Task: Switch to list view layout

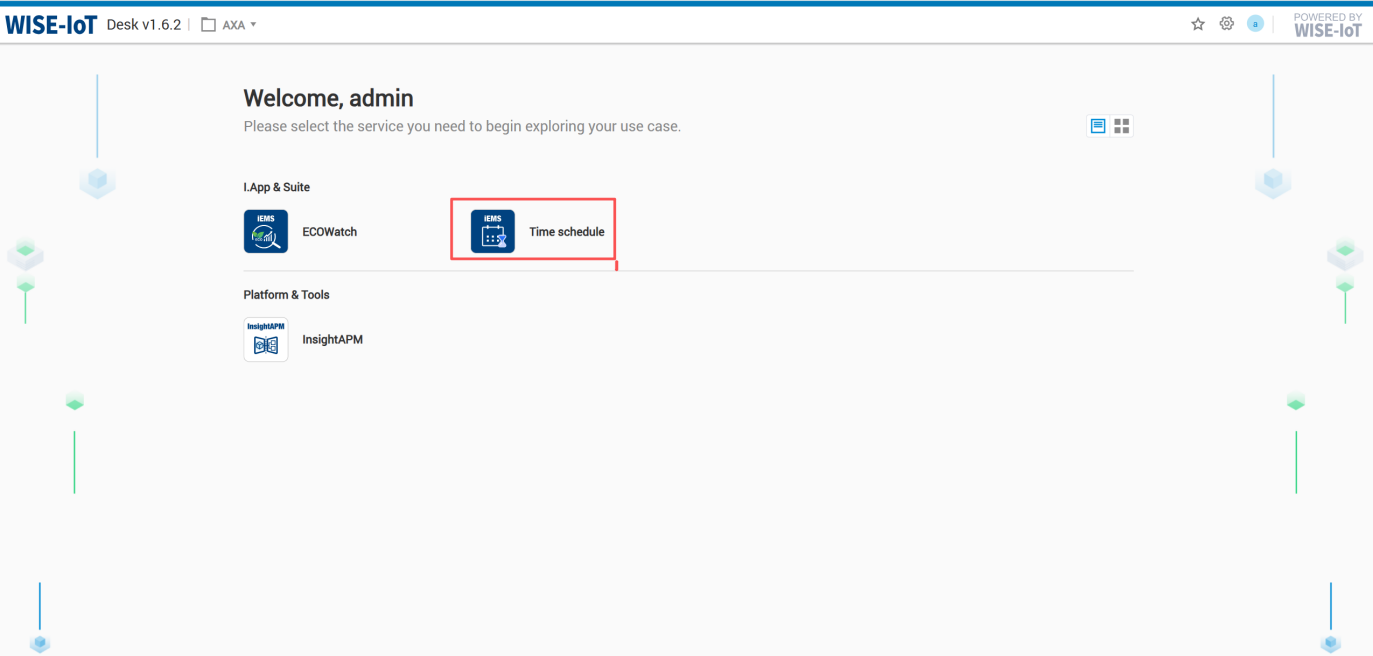Action: point(1097,126)
